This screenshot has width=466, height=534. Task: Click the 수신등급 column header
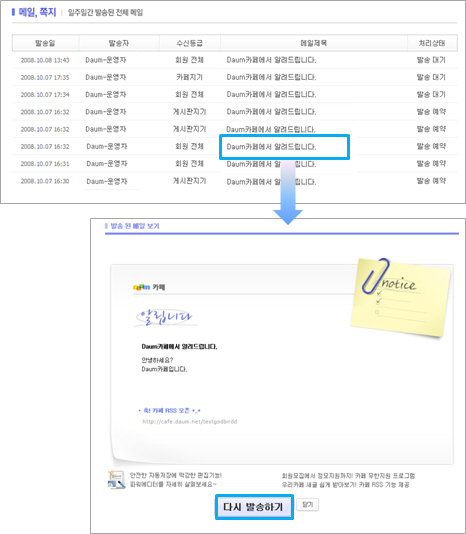click(x=190, y=43)
